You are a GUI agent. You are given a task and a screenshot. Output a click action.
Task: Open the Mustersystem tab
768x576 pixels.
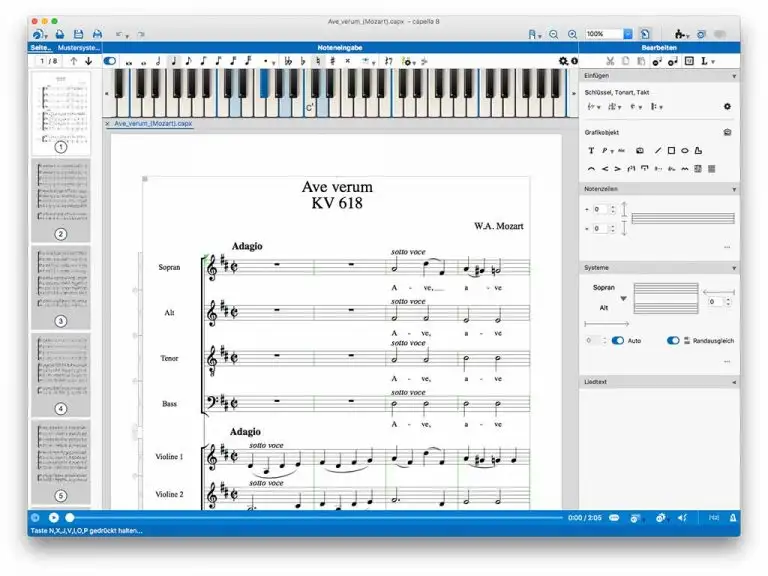tap(79, 48)
